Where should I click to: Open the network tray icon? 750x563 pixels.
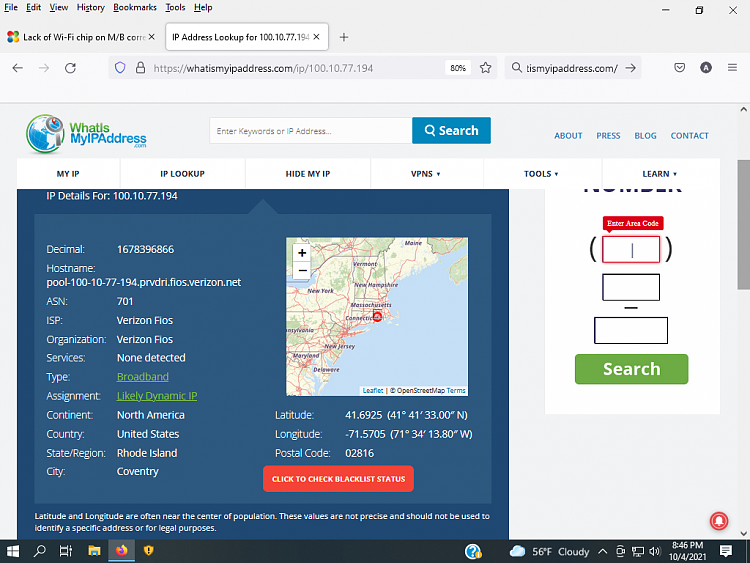point(638,552)
